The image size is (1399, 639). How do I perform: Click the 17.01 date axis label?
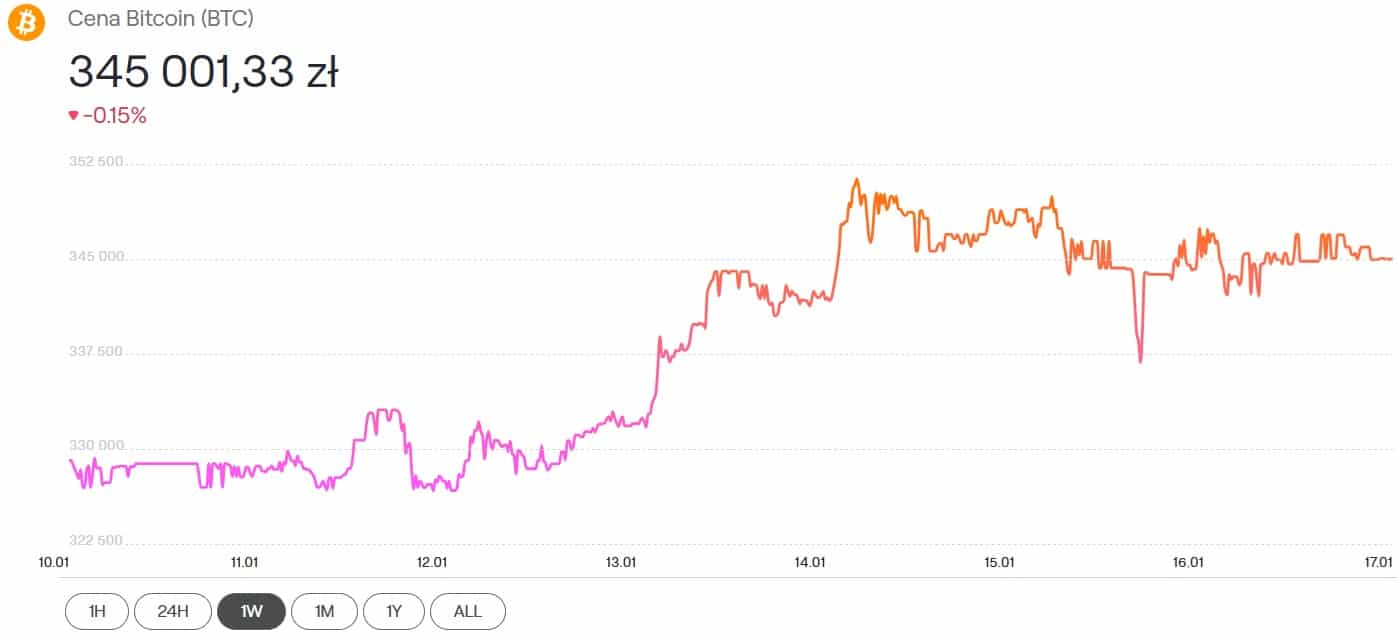click(x=1378, y=562)
